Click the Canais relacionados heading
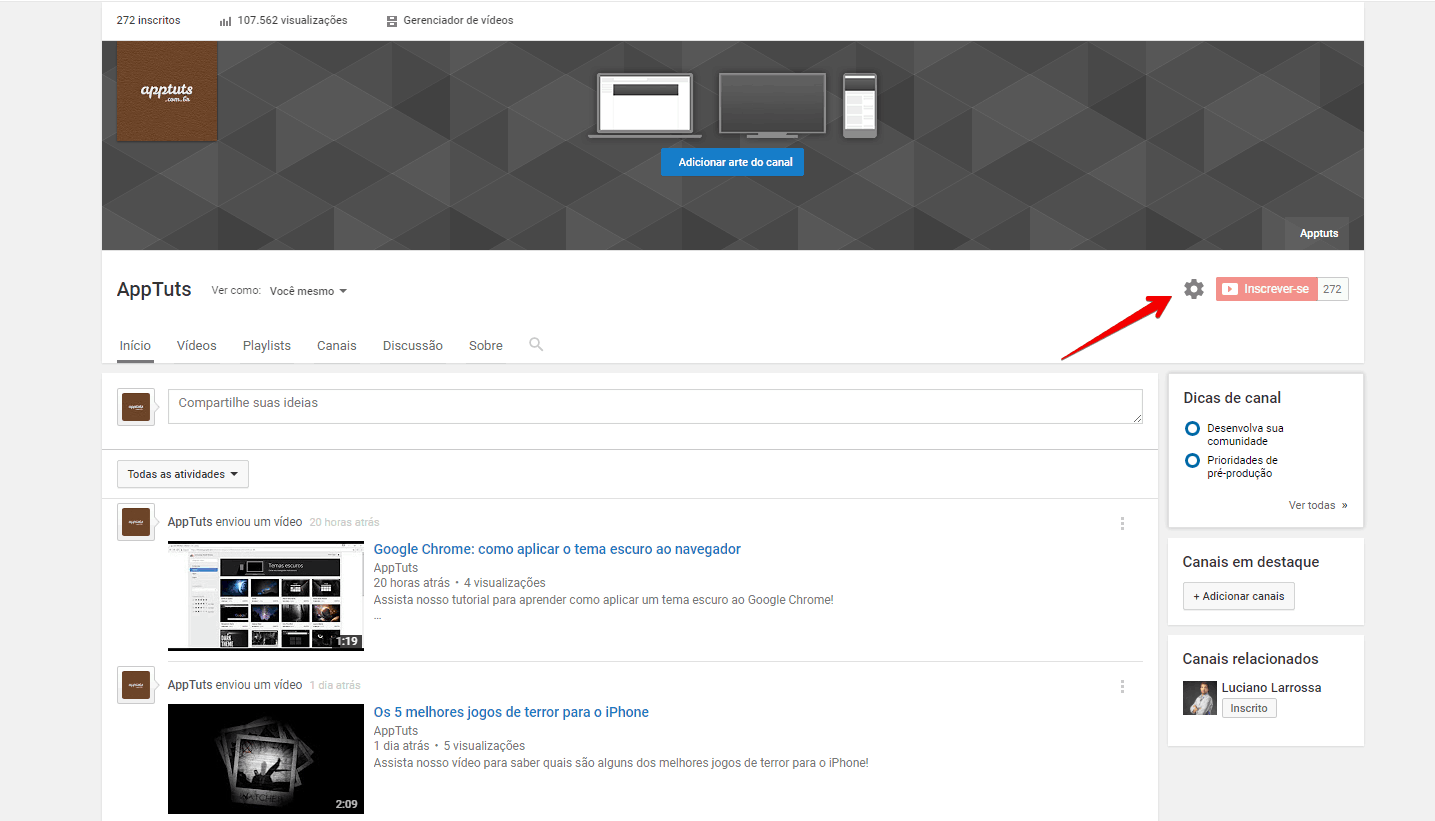This screenshot has height=821, width=1435. tap(1250, 659)
